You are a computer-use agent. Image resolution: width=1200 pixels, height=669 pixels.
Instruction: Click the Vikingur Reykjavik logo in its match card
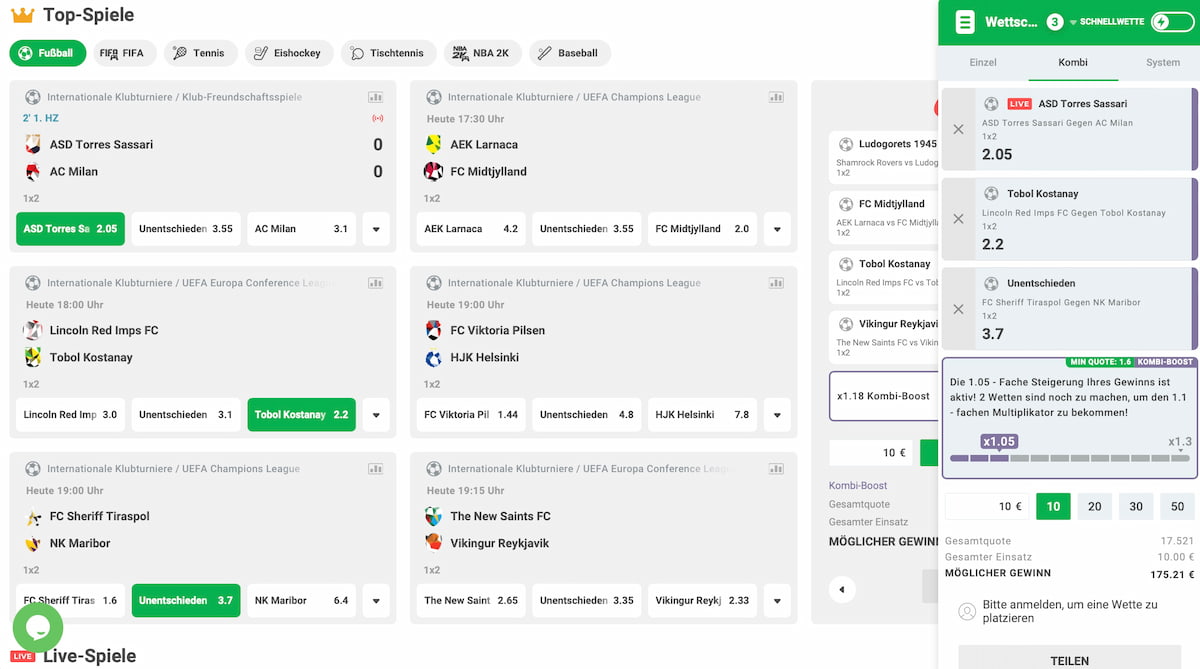pyautogui.click(x=433, y=543)
